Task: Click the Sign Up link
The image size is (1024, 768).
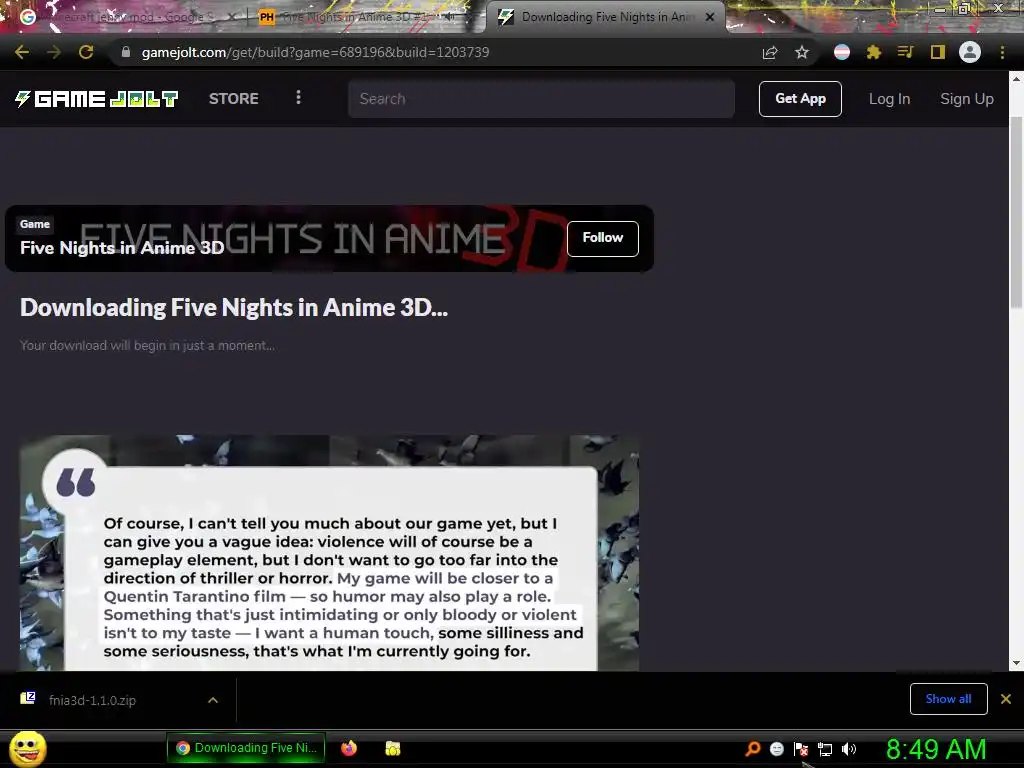Action: 967,99
